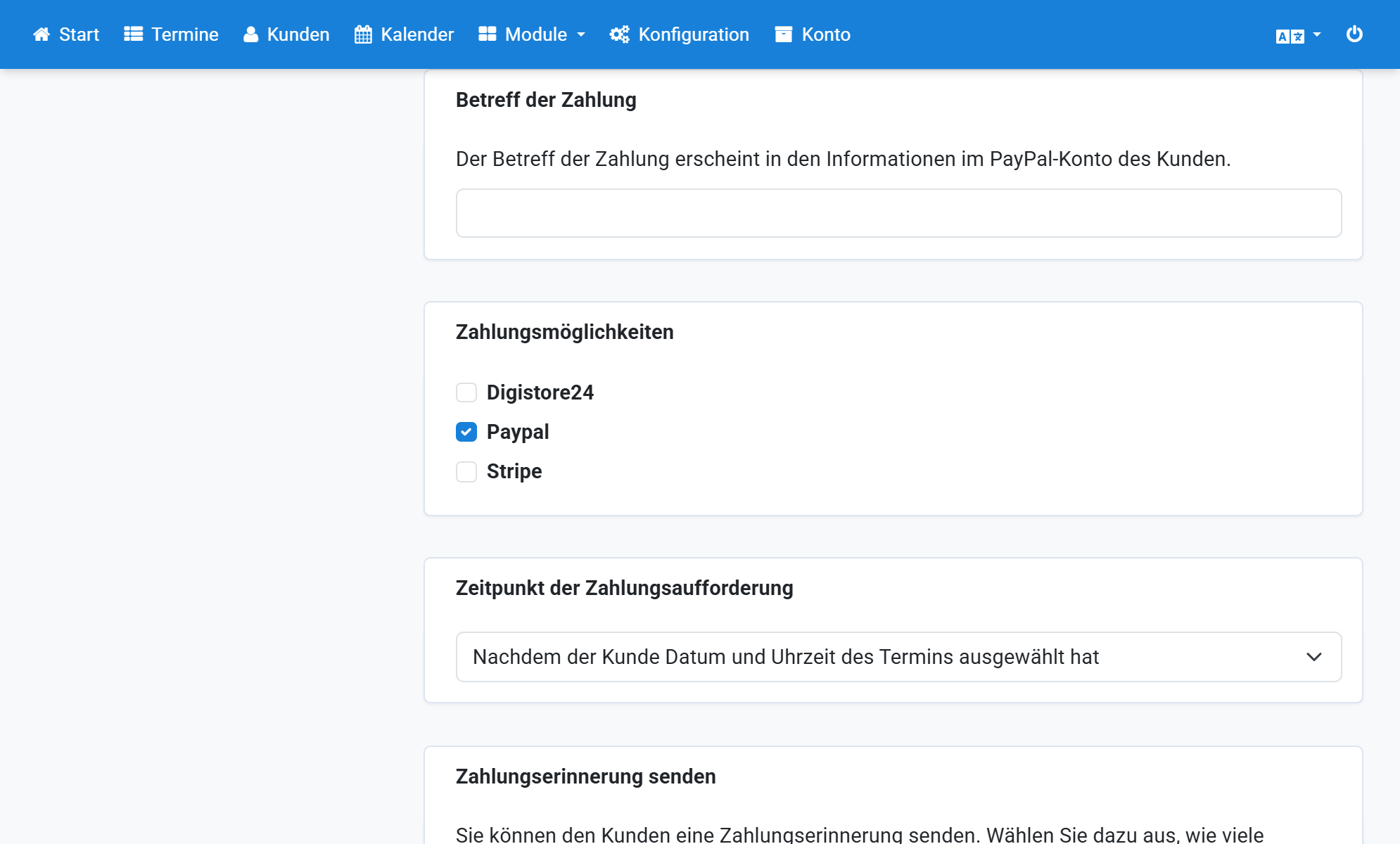This screenshot has height=844, width=1400.
Task: Expand the Module dropdown caret
Action: (581, 35)
